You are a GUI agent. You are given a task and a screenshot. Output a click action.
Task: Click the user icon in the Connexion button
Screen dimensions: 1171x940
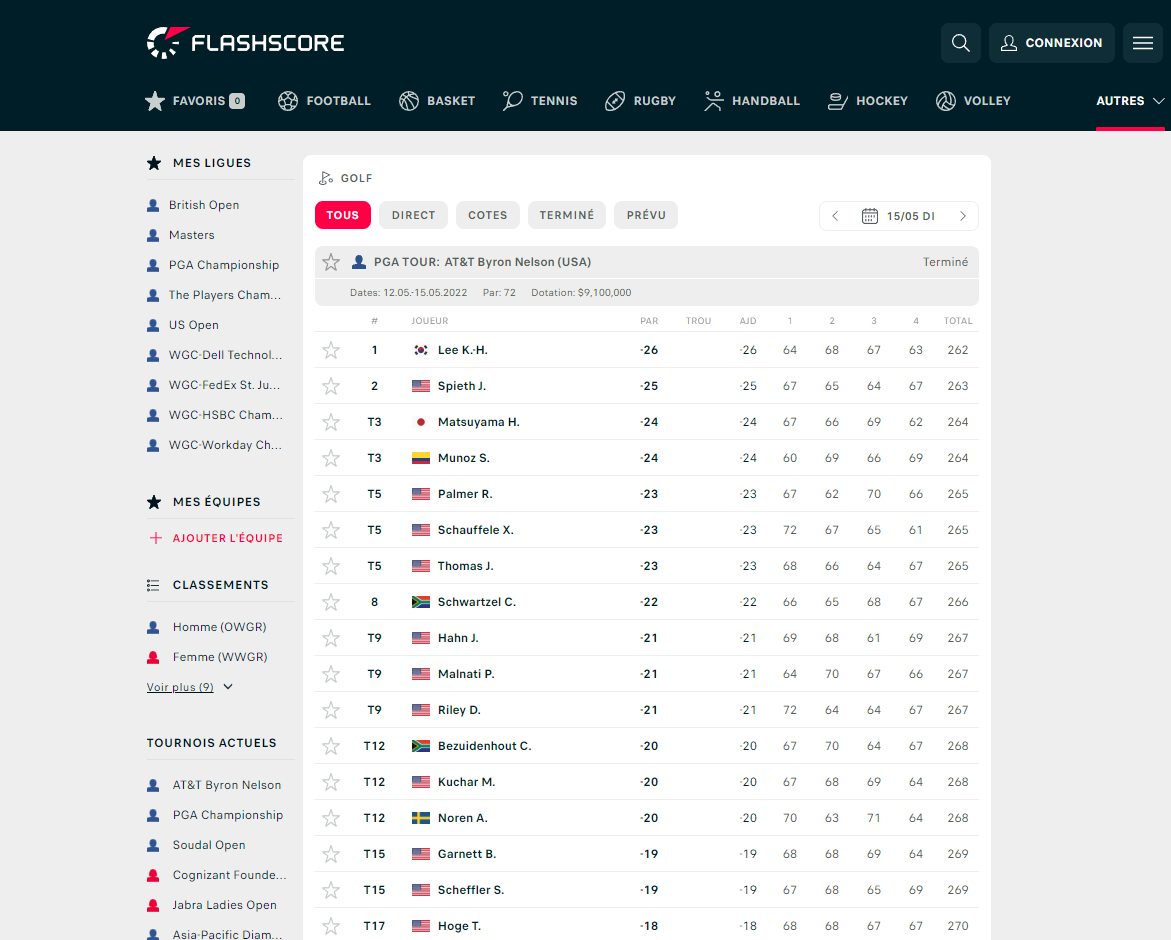coord(1008,43)
